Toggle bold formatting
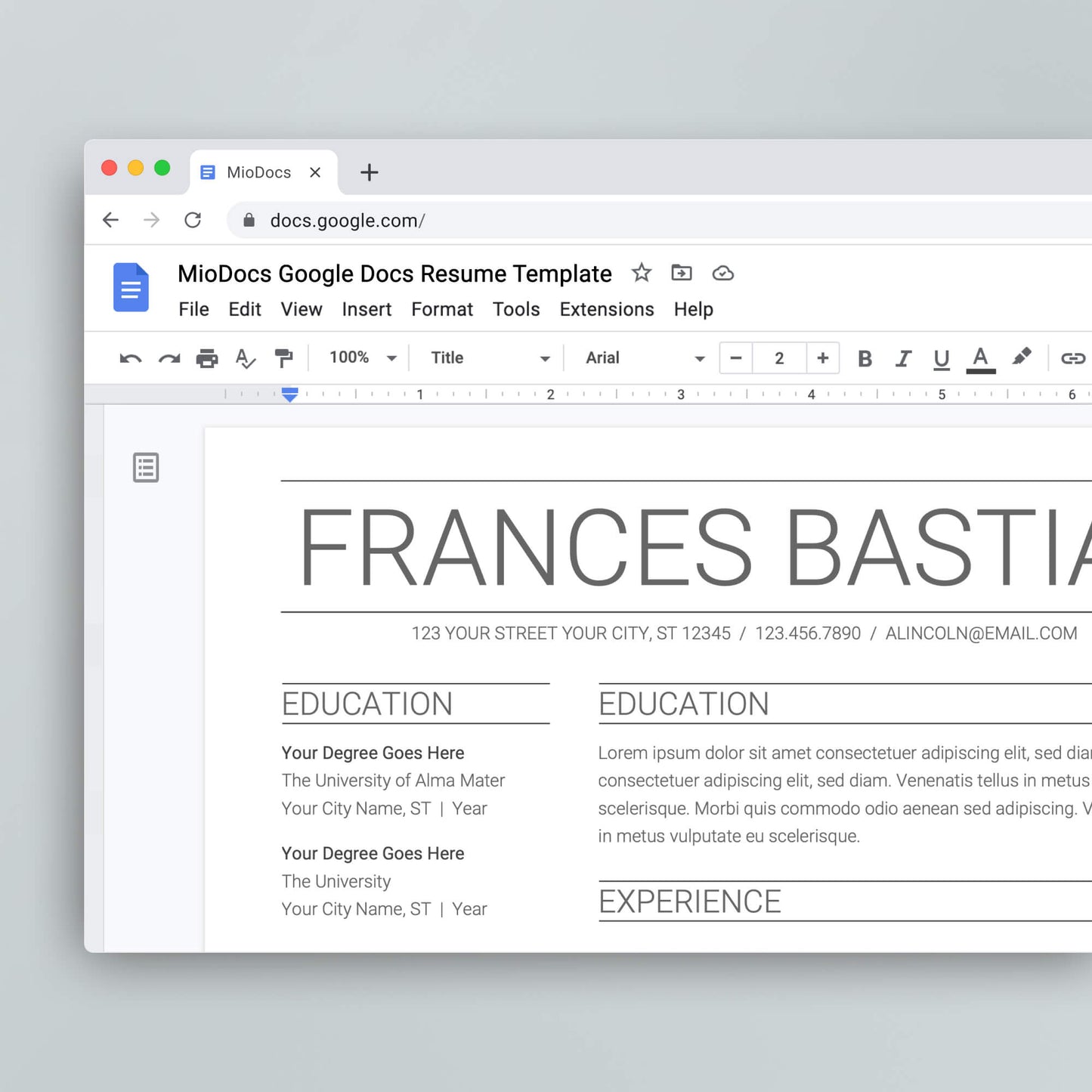The image size is (1092, 1092). pyautogui.click(x=865, y=358)
